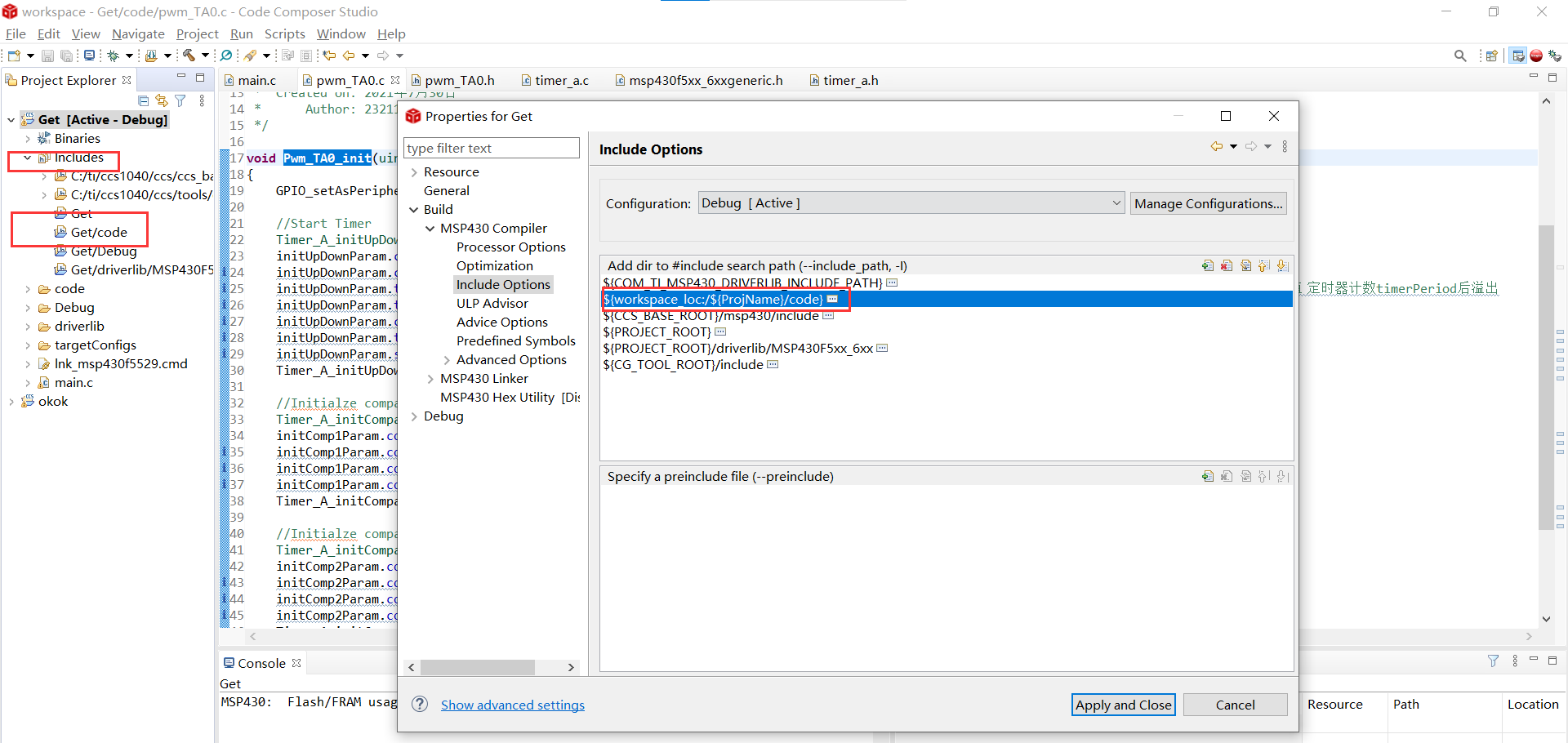Delete the selected include path entry
The height and width of the screenshot is (743, 1568).
(1227, 265)
